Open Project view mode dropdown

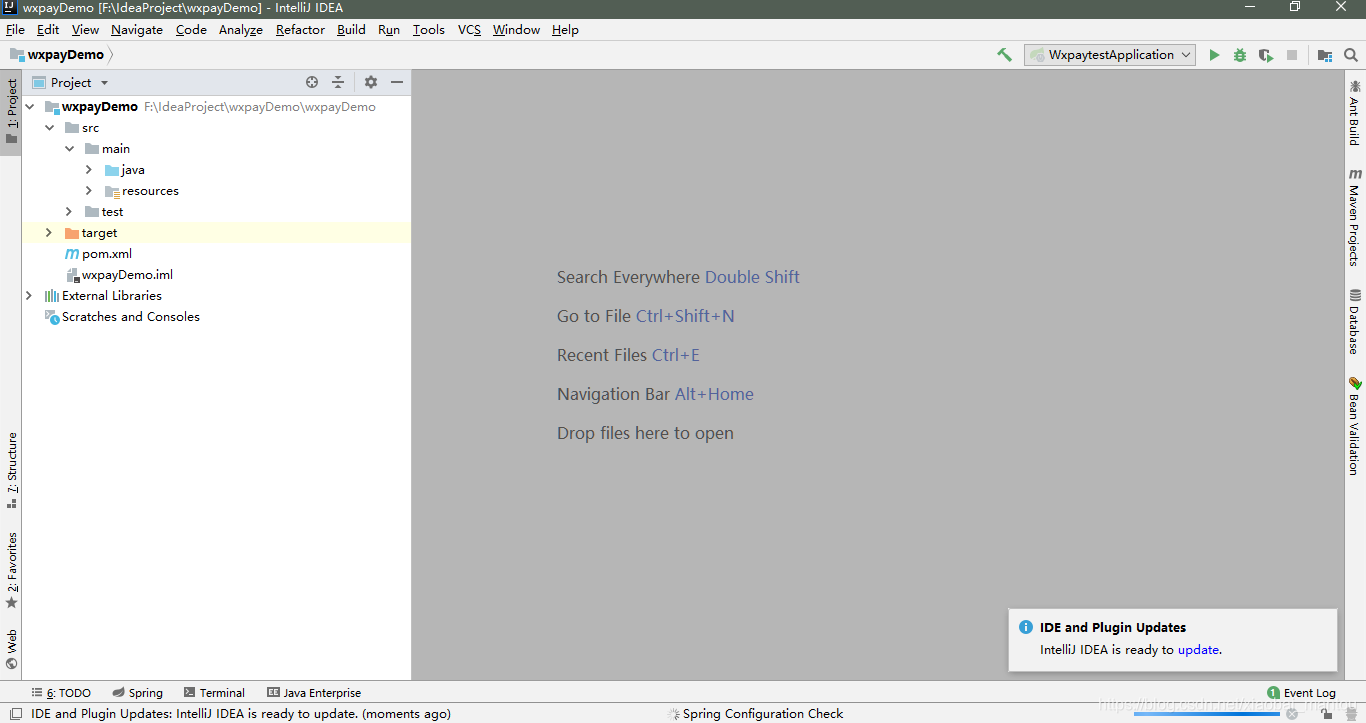click(x=70, y=82)
